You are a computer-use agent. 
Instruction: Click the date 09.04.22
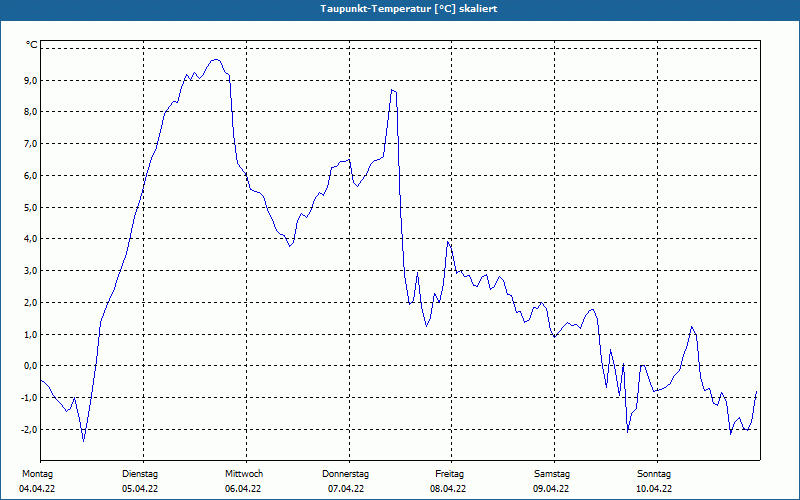pyautogui.click(x=551, y=489)
